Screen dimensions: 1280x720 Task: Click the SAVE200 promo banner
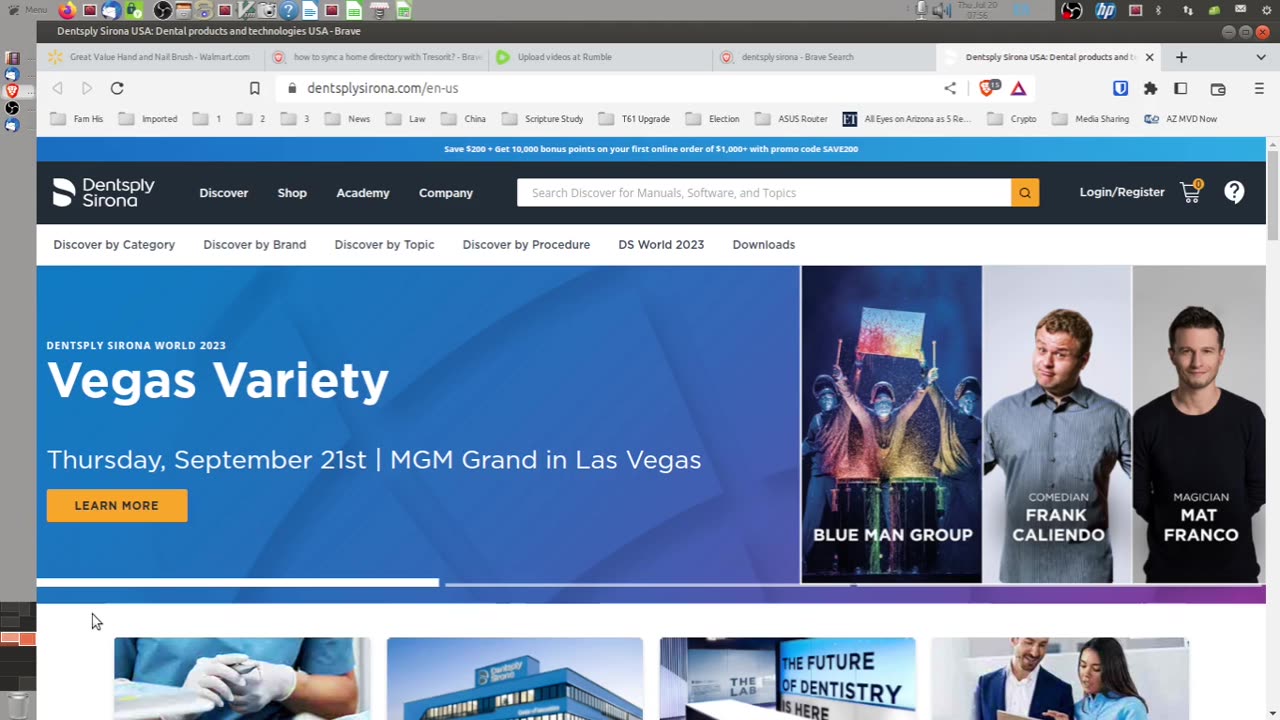[x=651, y=149]
